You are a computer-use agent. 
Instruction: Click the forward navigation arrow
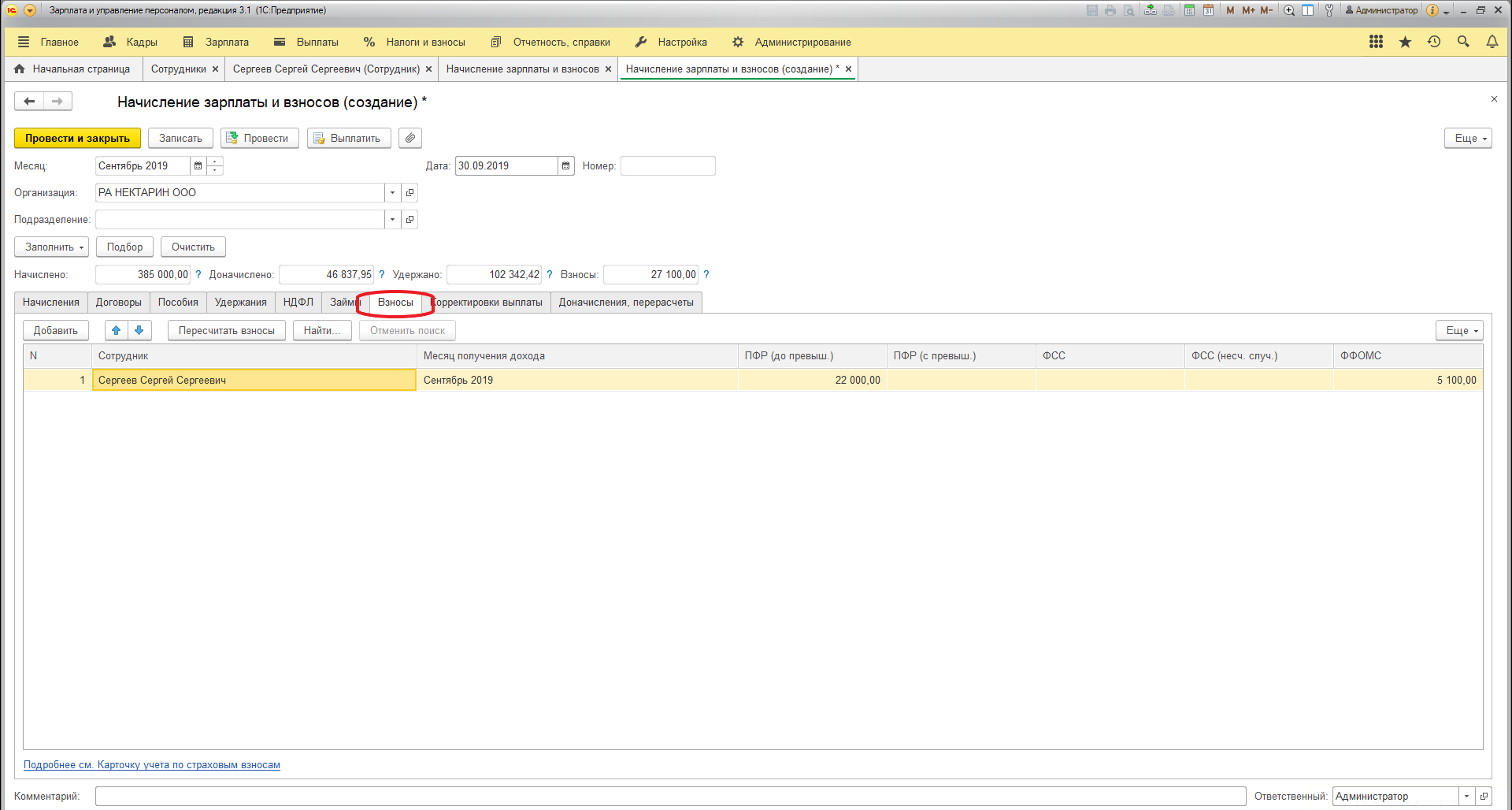coord(57,101)
